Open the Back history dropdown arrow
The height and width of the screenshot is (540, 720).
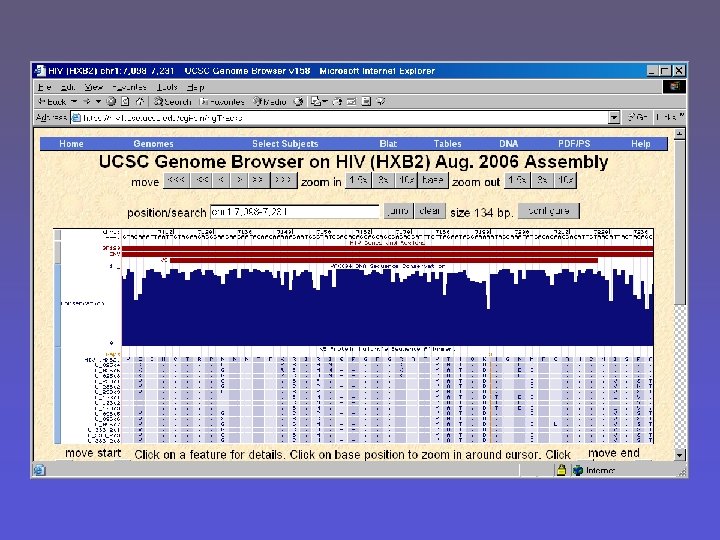[x=73, y=101]
